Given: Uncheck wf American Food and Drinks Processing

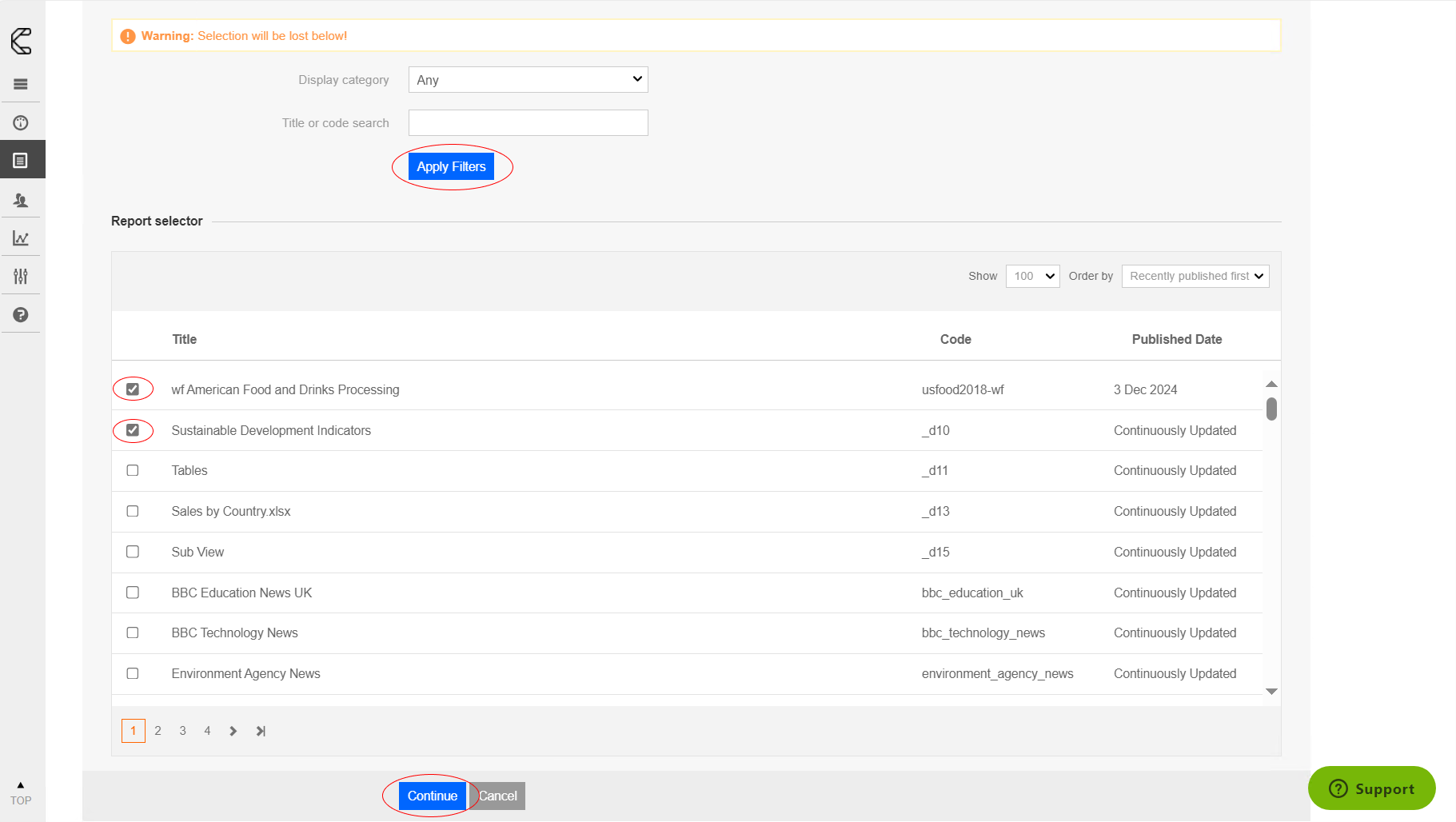Looking at the screenshot, I should point(133,389).
